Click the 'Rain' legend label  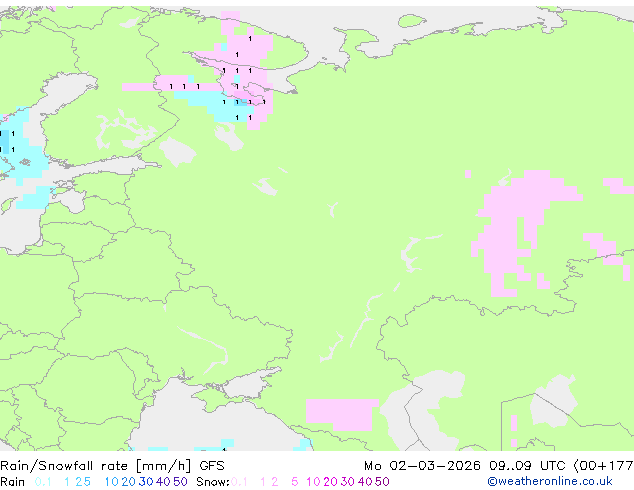point(13,482)
